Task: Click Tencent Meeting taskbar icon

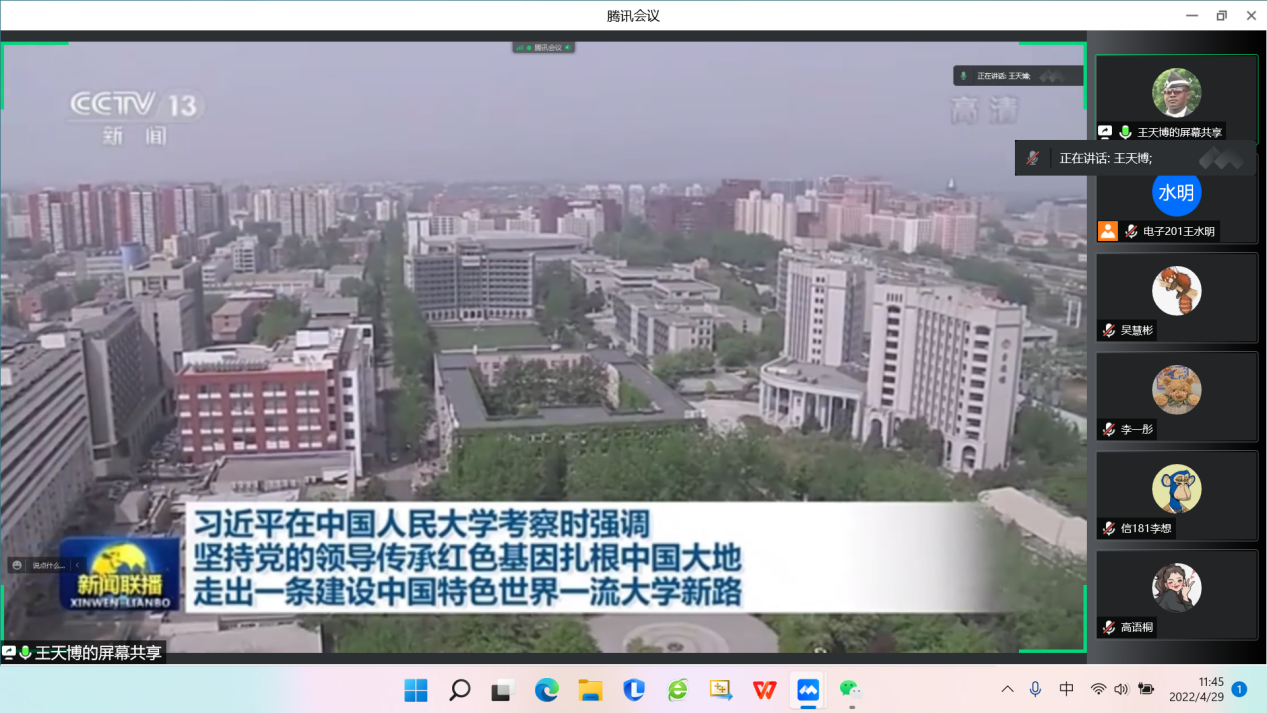Action: coord(807,690)
